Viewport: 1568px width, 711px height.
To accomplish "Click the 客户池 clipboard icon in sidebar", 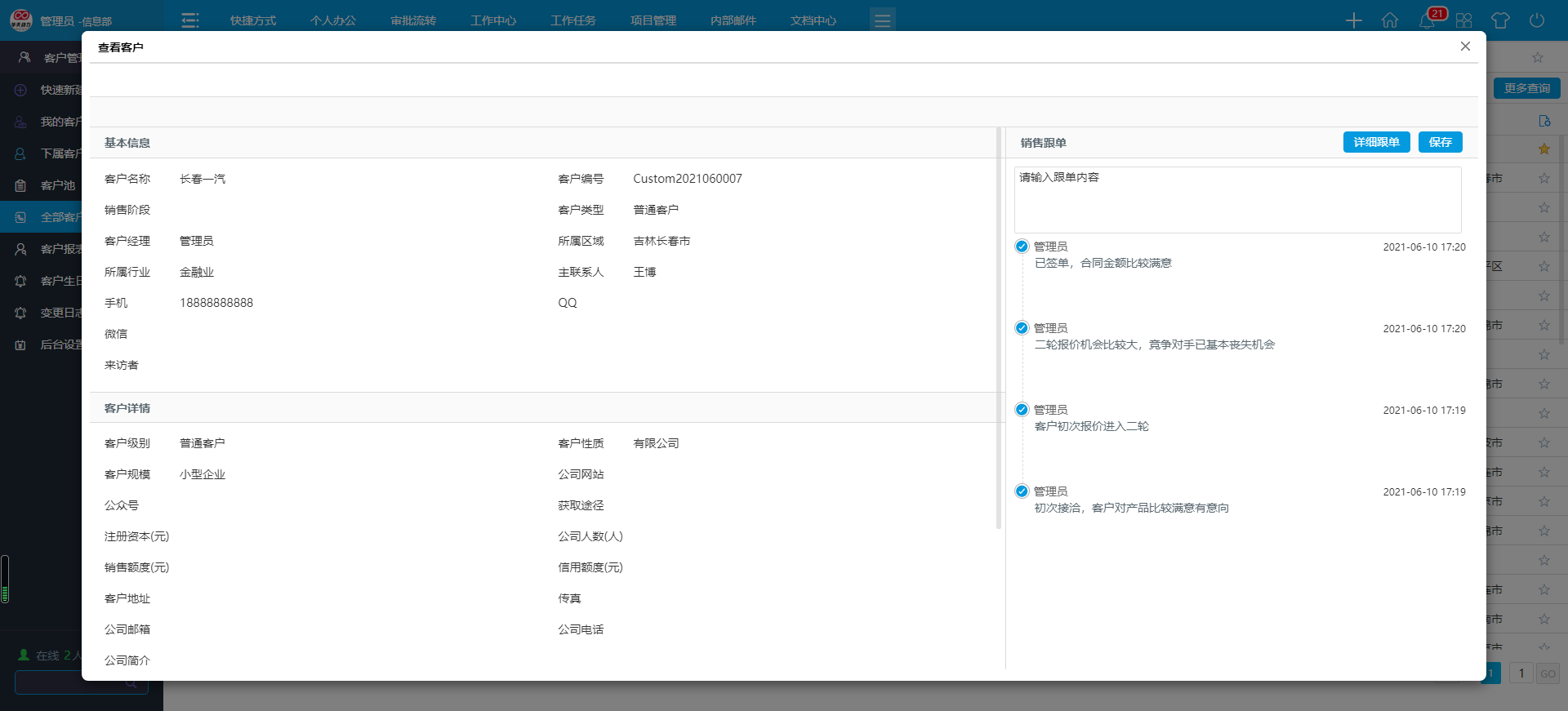I will (x=21, y=185).
